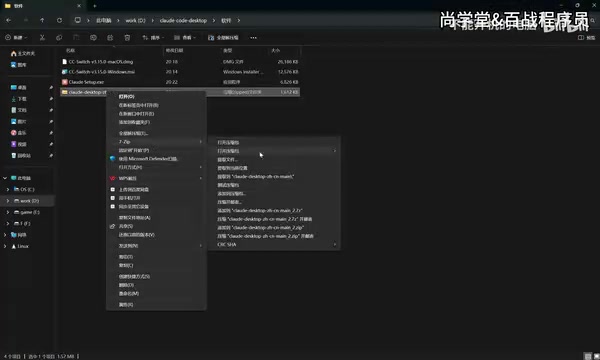Screen dimensions: 600x360
Task: Expand the F (F:) drive node
Action: (8, 223)
